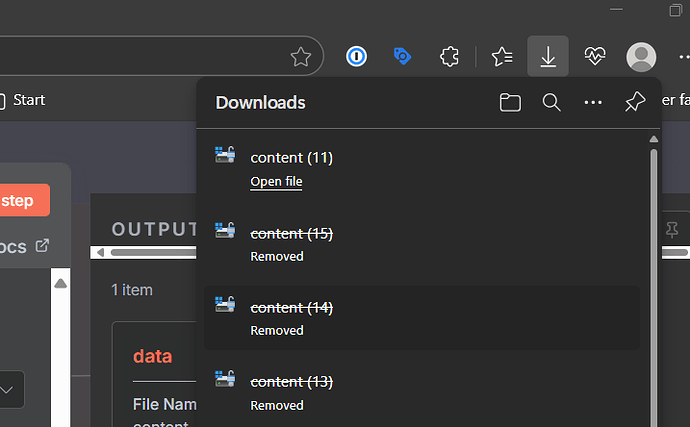Image resolution: width=690 pixels, height=427 pixels.
Task: Toggle the Downloads toolbar button
Action: (x=548, y=57)
